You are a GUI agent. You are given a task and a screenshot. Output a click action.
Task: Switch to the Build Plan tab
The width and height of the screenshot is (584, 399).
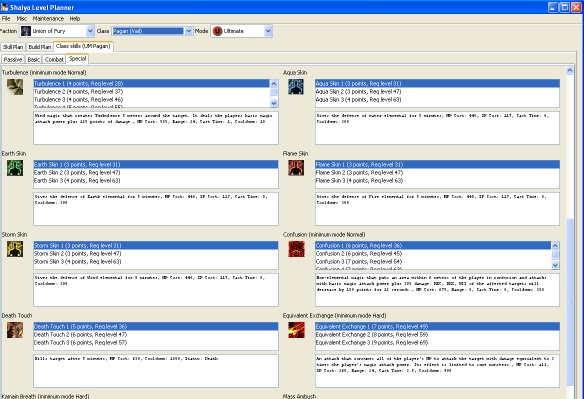39,47
